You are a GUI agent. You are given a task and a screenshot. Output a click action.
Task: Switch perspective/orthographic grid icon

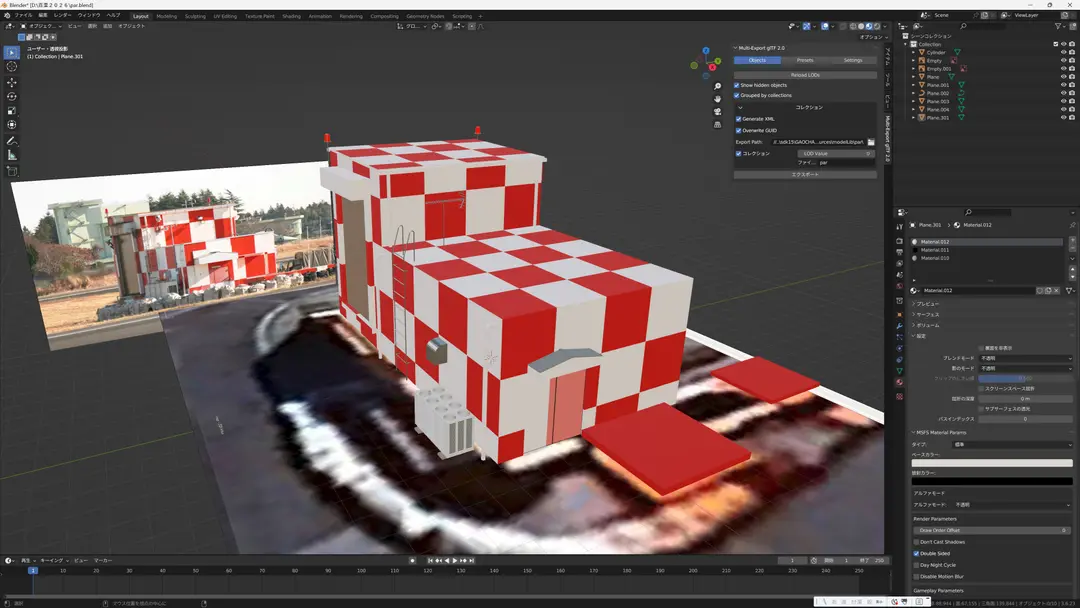click(717, 125)
